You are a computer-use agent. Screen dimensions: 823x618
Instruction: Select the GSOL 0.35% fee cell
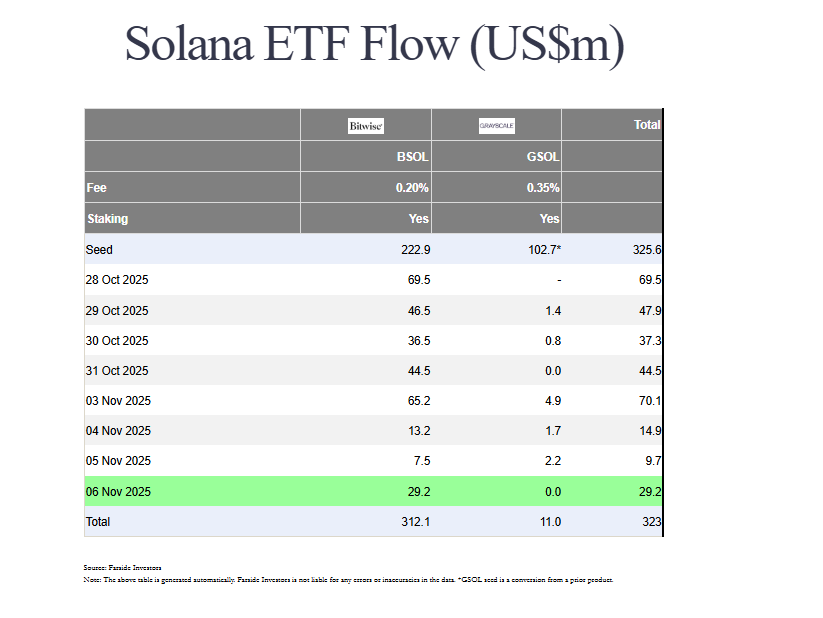click(543, 188)
